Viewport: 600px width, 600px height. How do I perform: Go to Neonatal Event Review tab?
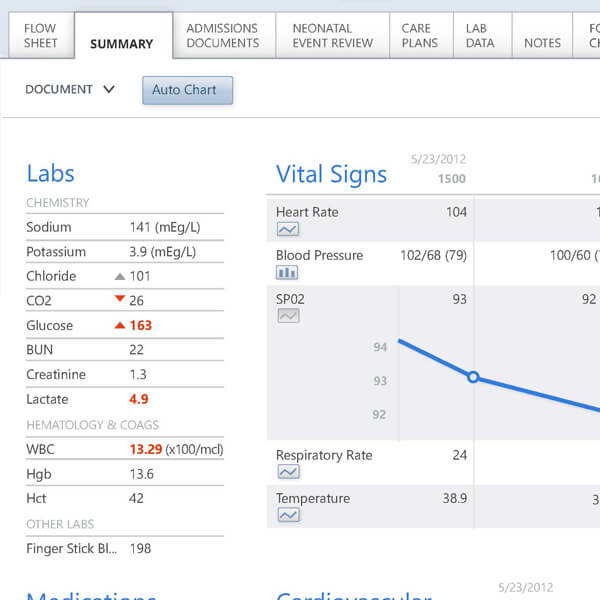(x=332, y=36)
